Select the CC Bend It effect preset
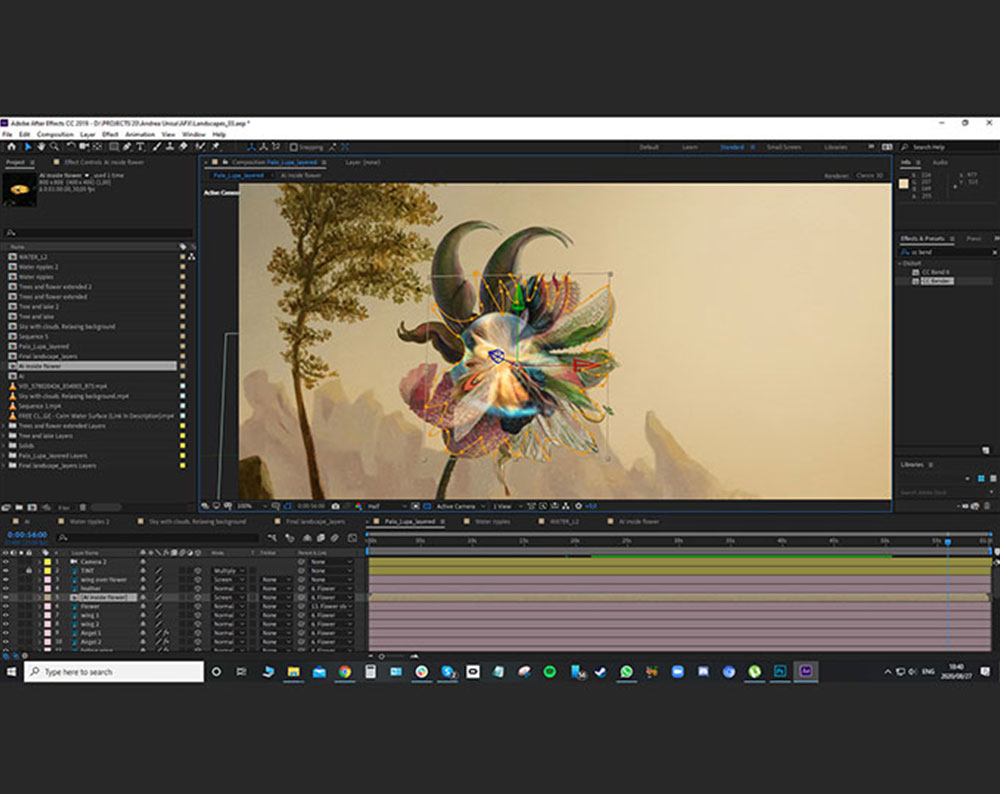 (x=935, y=272)
